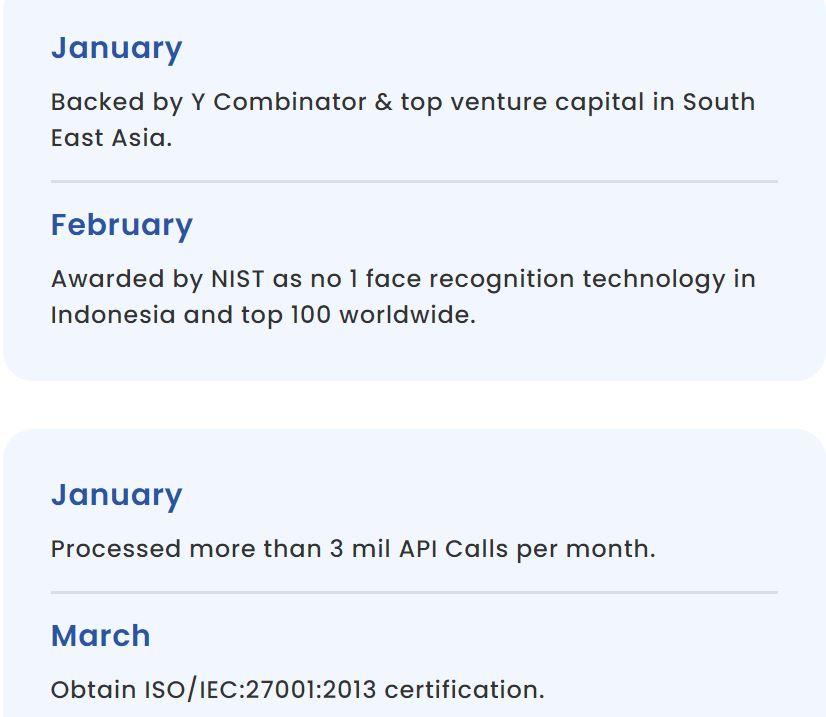Click the divider line above March heading
The height and width of the screenshot is (717, 826).
(x=414, y=592)
